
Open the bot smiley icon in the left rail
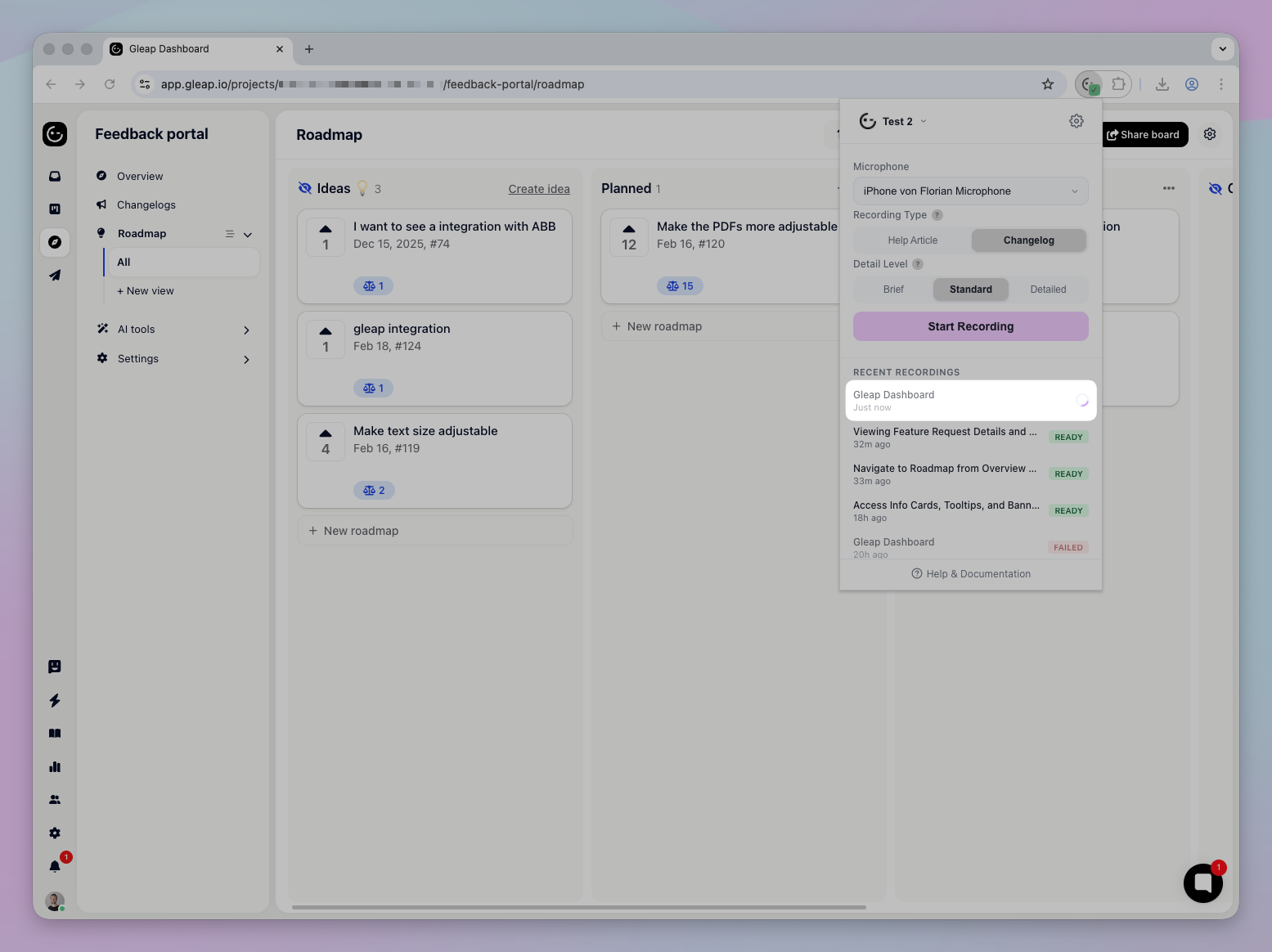55,667
